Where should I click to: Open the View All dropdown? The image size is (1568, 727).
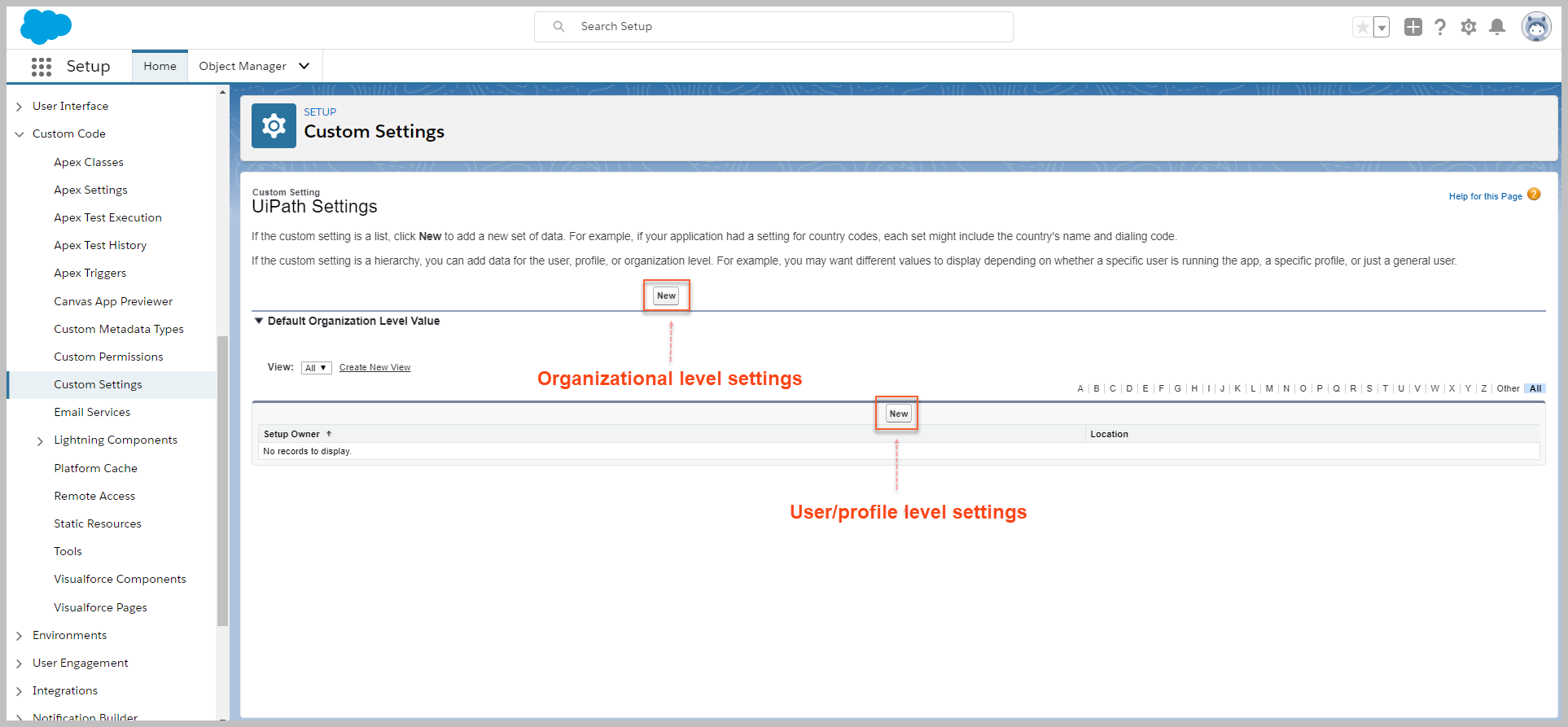click(x=316, y=368)
